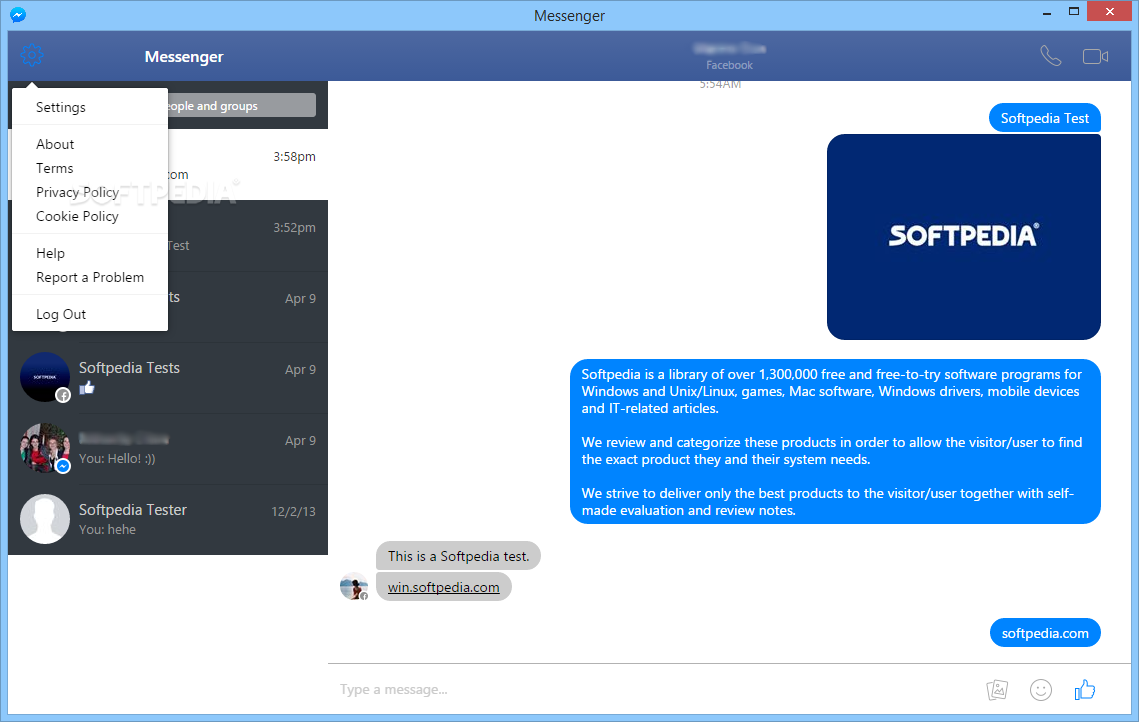Click the group photo avatar
The width and height of the screenshot is (1139, 722).
(x=45, y=448)
